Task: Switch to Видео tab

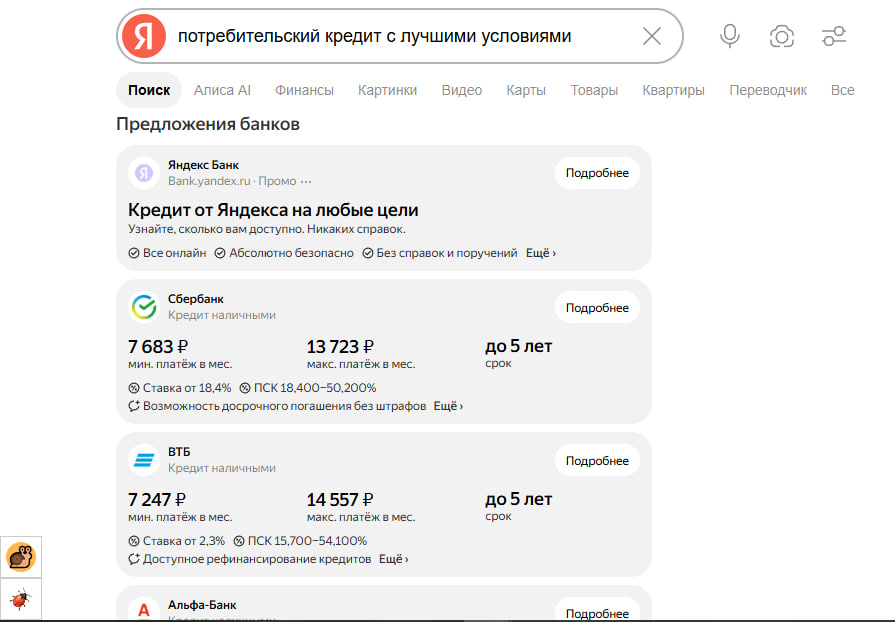Action: (x=462, y=90)
